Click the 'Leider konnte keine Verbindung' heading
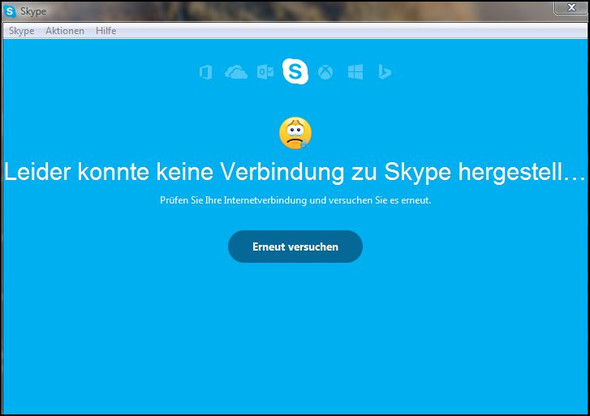Screen dimensions: 590x416 point(295,172)
